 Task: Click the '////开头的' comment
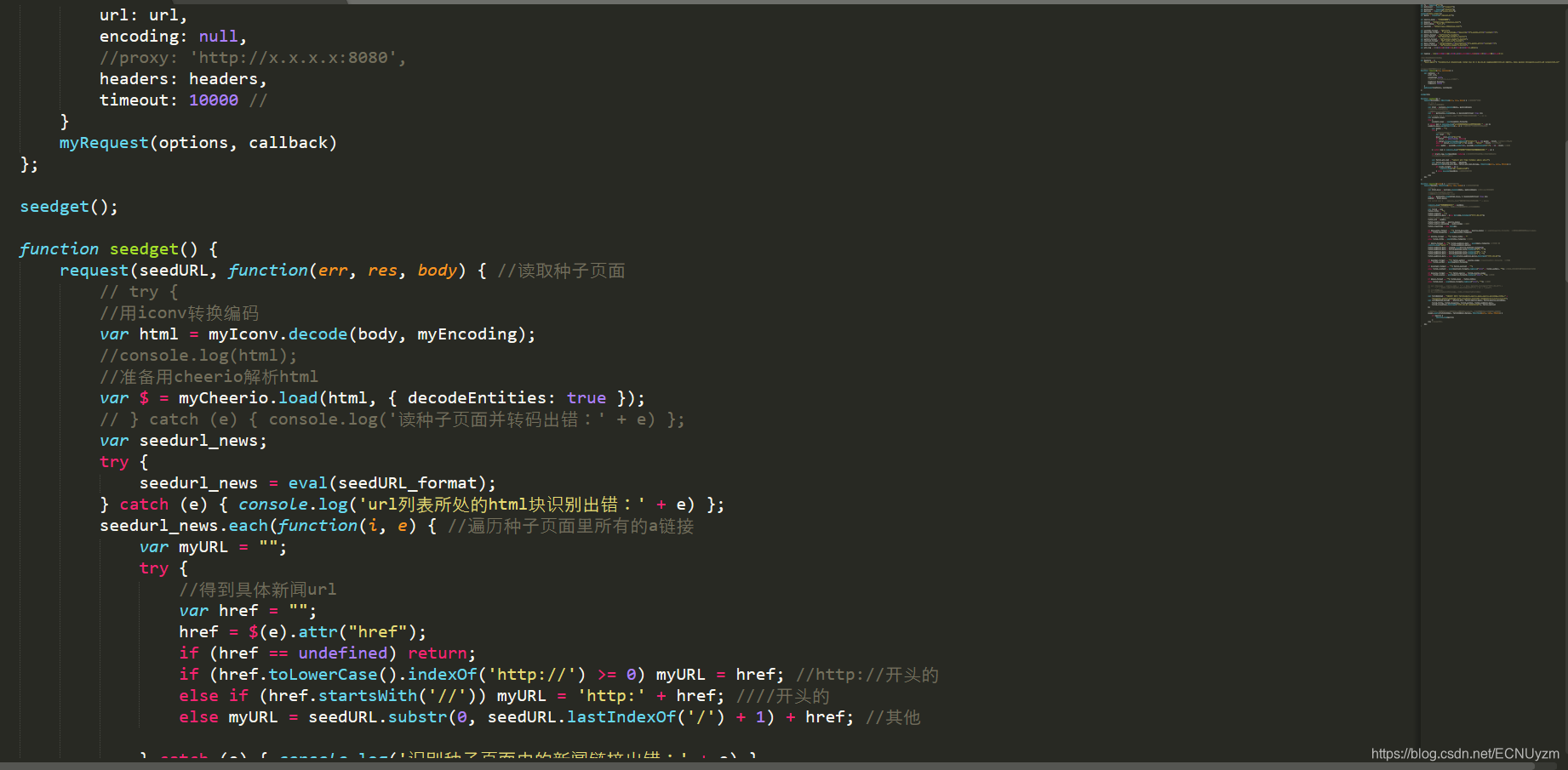point(783,696)
